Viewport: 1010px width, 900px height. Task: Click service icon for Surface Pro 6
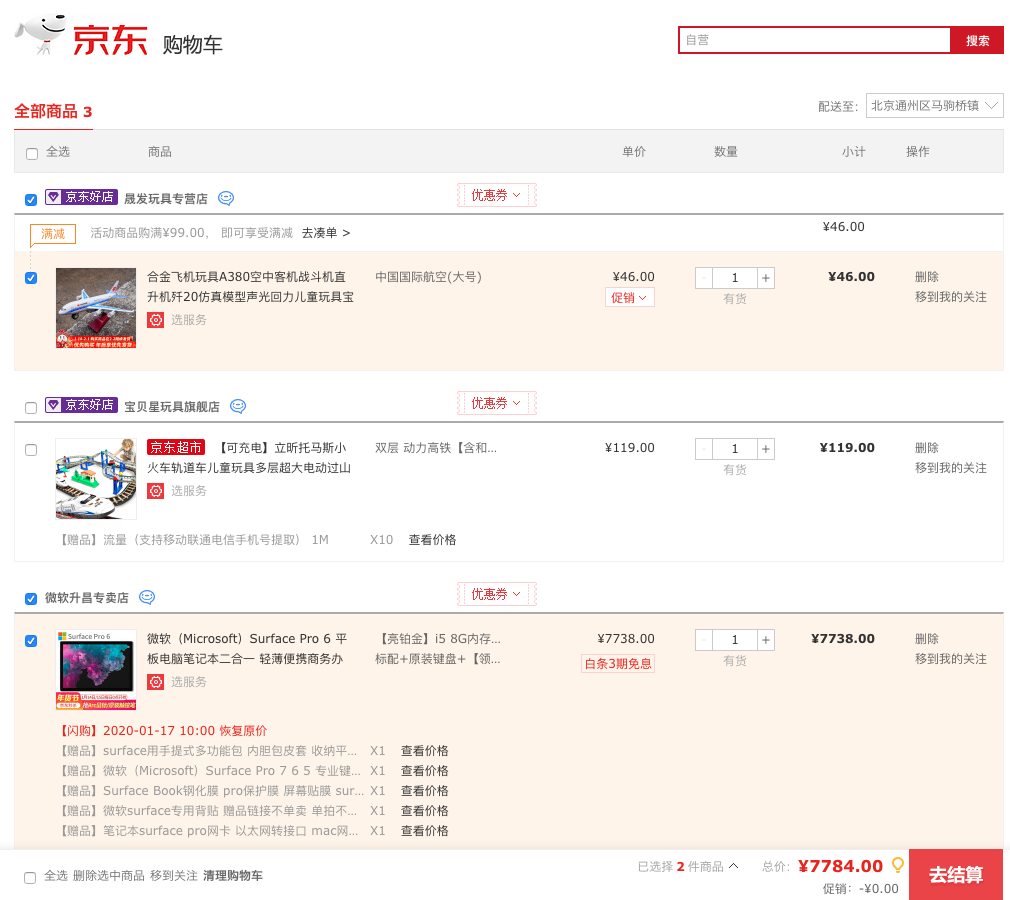(155, 682)
